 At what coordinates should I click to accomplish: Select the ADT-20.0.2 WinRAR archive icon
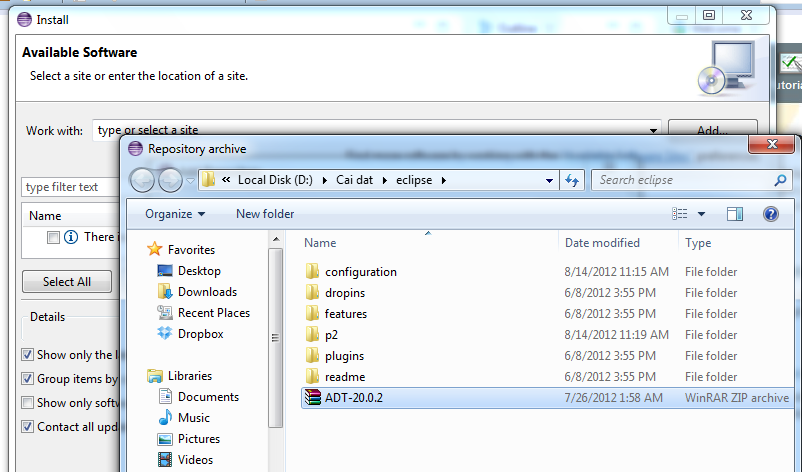tap(313, 397)
